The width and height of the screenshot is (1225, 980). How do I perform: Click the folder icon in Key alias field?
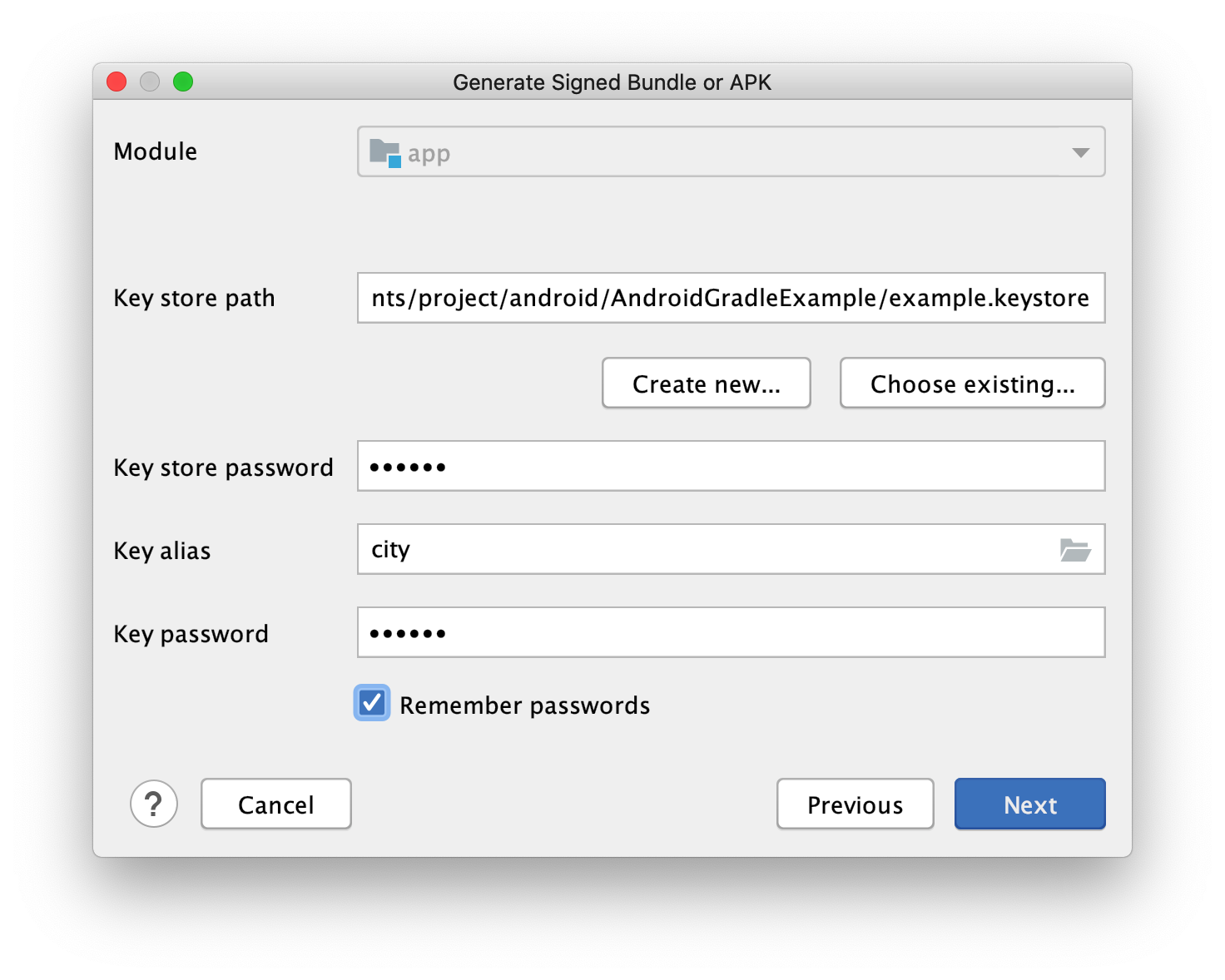pyautogui.click(x=1075, y=550)
